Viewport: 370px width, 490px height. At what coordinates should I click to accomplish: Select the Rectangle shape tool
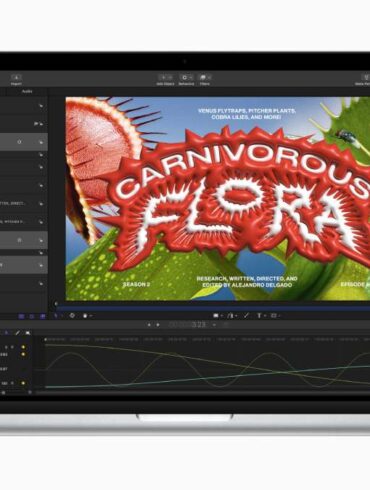(216, 315)
